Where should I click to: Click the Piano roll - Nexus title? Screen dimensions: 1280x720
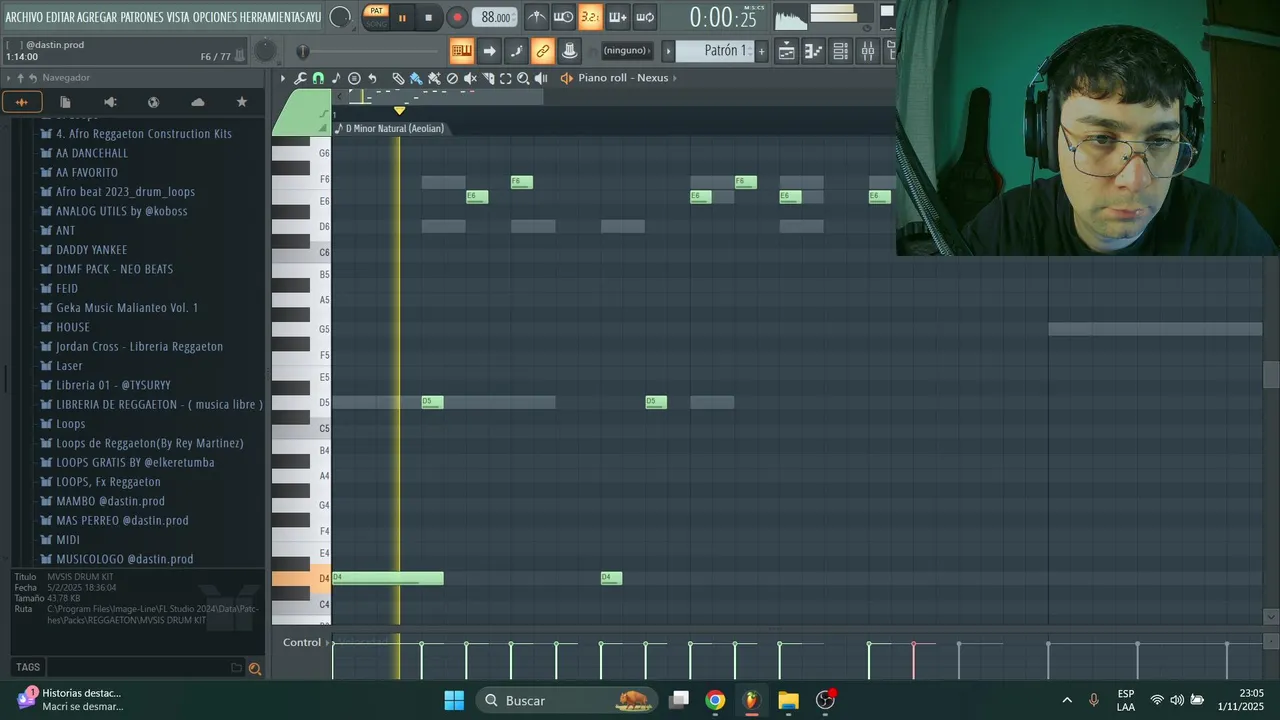pyautogui.click(x=623, y=78)
